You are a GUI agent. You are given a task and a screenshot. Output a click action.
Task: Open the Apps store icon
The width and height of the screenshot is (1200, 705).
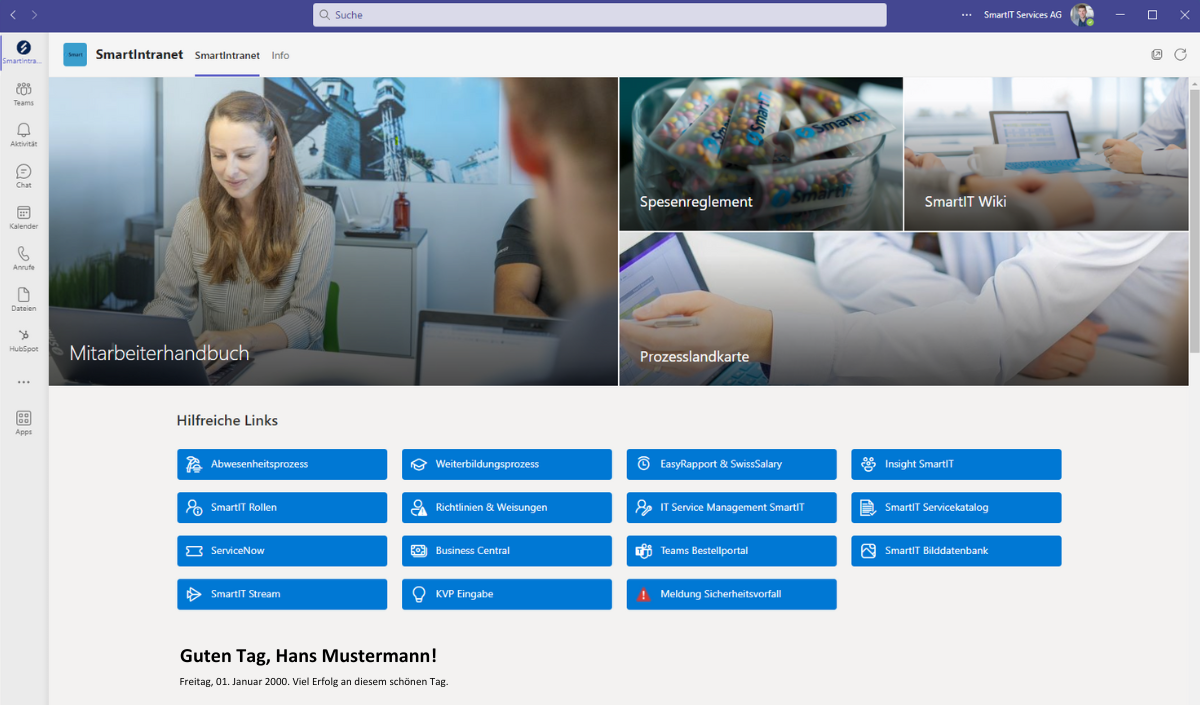pyautogui.click(x=23, y=422)
